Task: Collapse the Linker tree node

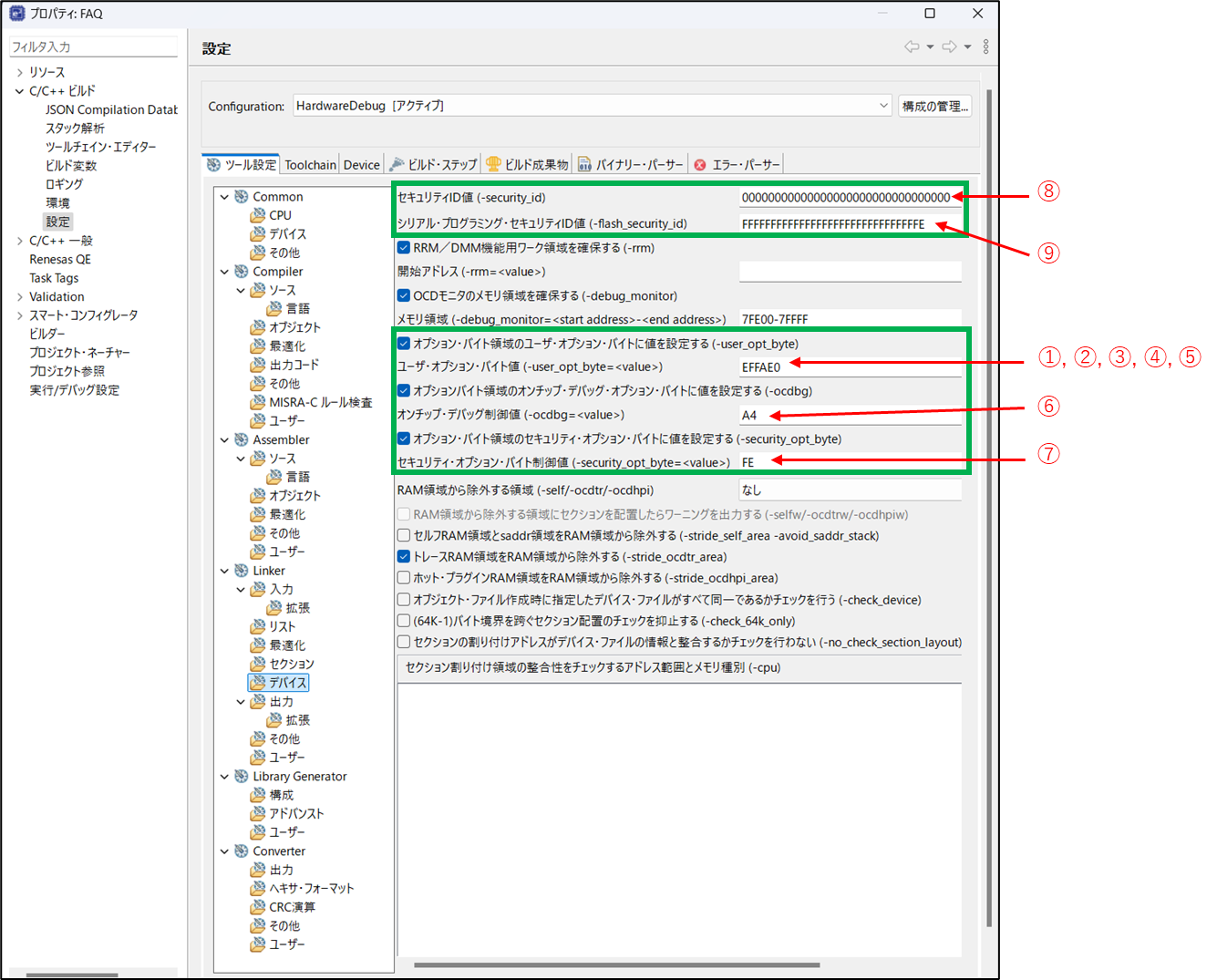Action: click(224, 571)
